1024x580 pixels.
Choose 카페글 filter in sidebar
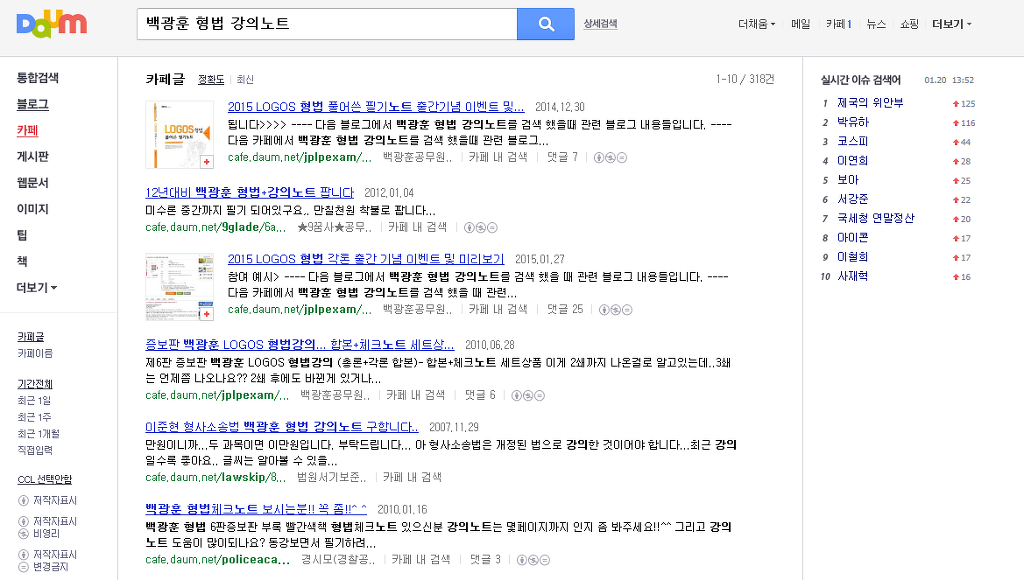tap(31, 336)
